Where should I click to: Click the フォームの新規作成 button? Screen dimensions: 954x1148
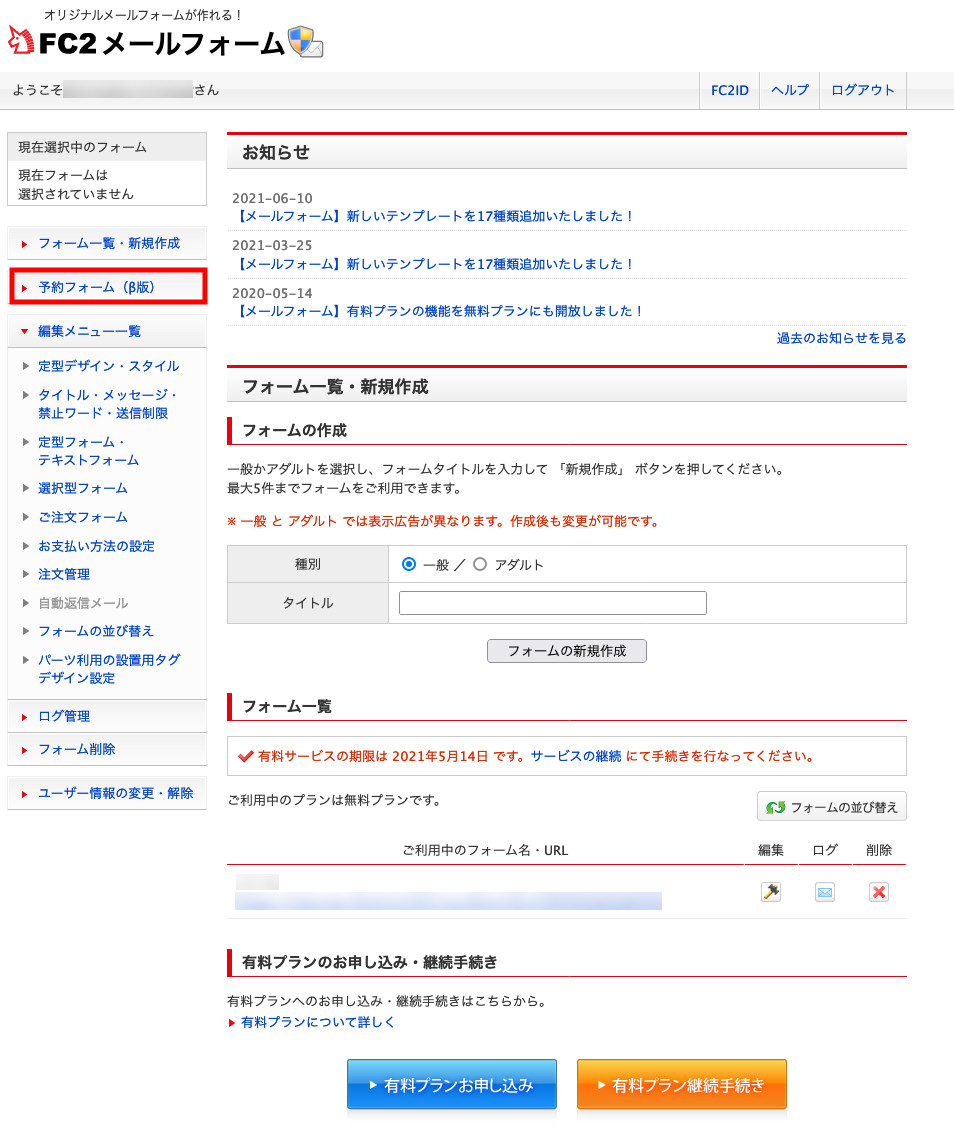567,651
